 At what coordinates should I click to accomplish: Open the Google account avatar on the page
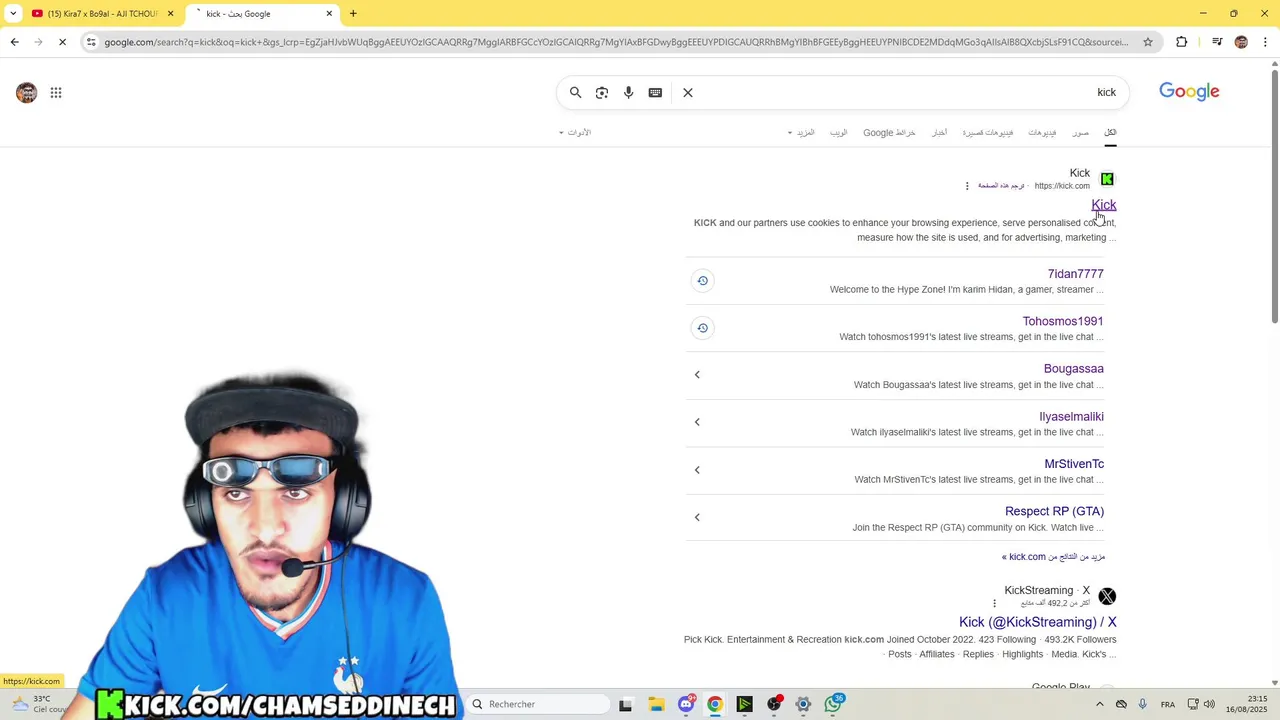pyautogui.click(x=27, y=93)
